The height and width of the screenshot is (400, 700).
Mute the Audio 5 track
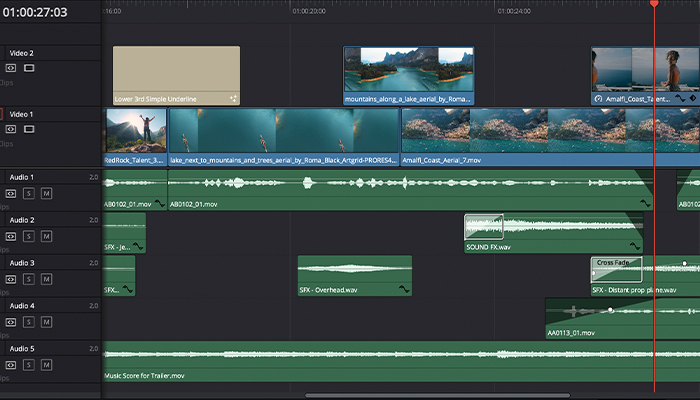pos(46,365)
